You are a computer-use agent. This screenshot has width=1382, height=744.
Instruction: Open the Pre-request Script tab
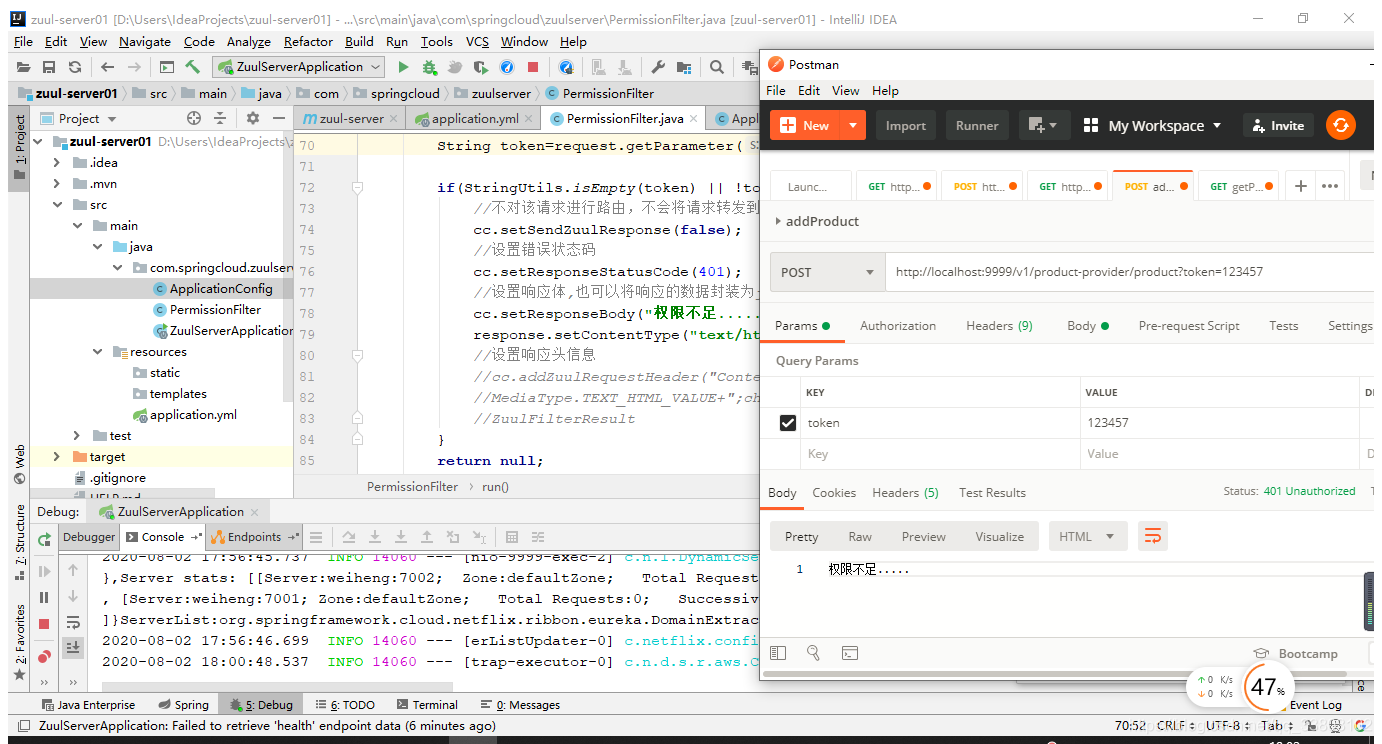click(x=1189, y=325)
